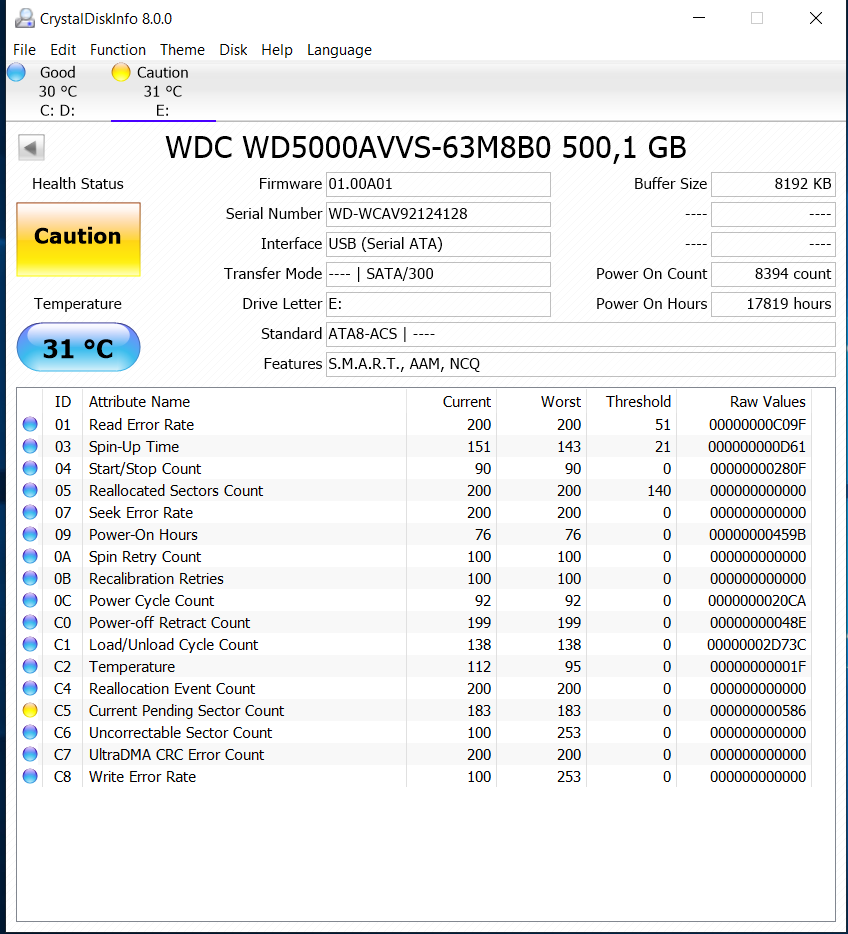Image resolution: width=848 pixels, height=934 pixels.
Task: Click the Write Error Rate attribute name
Action: (x=142, y=777)
